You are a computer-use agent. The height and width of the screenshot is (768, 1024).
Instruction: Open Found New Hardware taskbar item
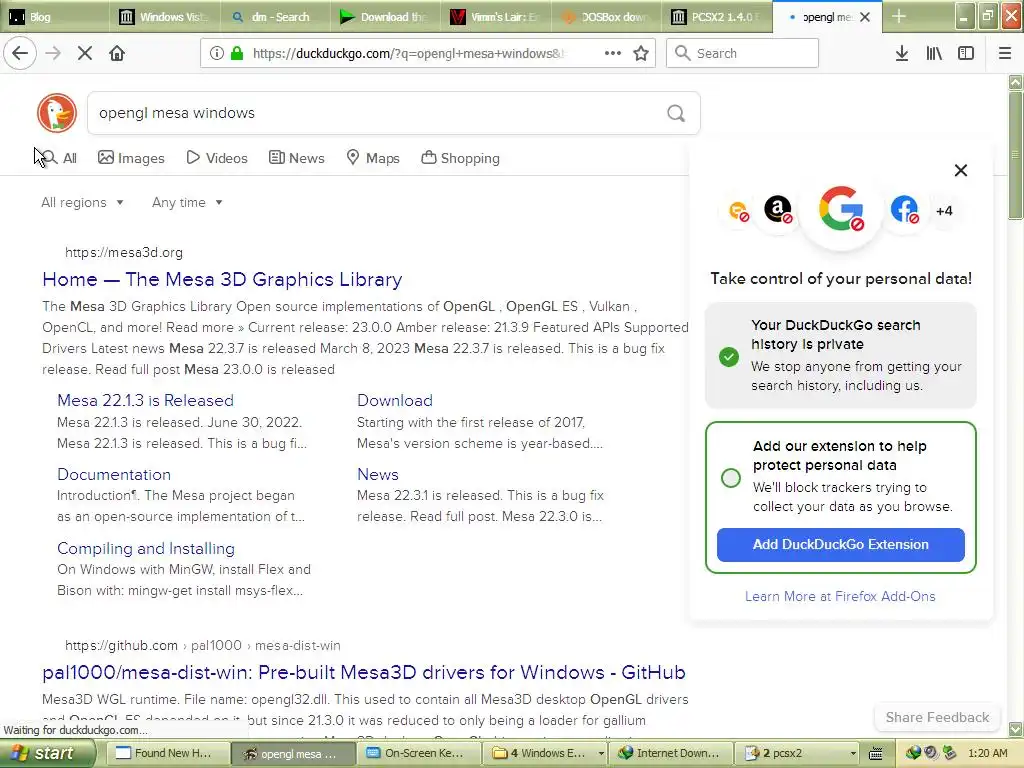(x=167, y=754)
